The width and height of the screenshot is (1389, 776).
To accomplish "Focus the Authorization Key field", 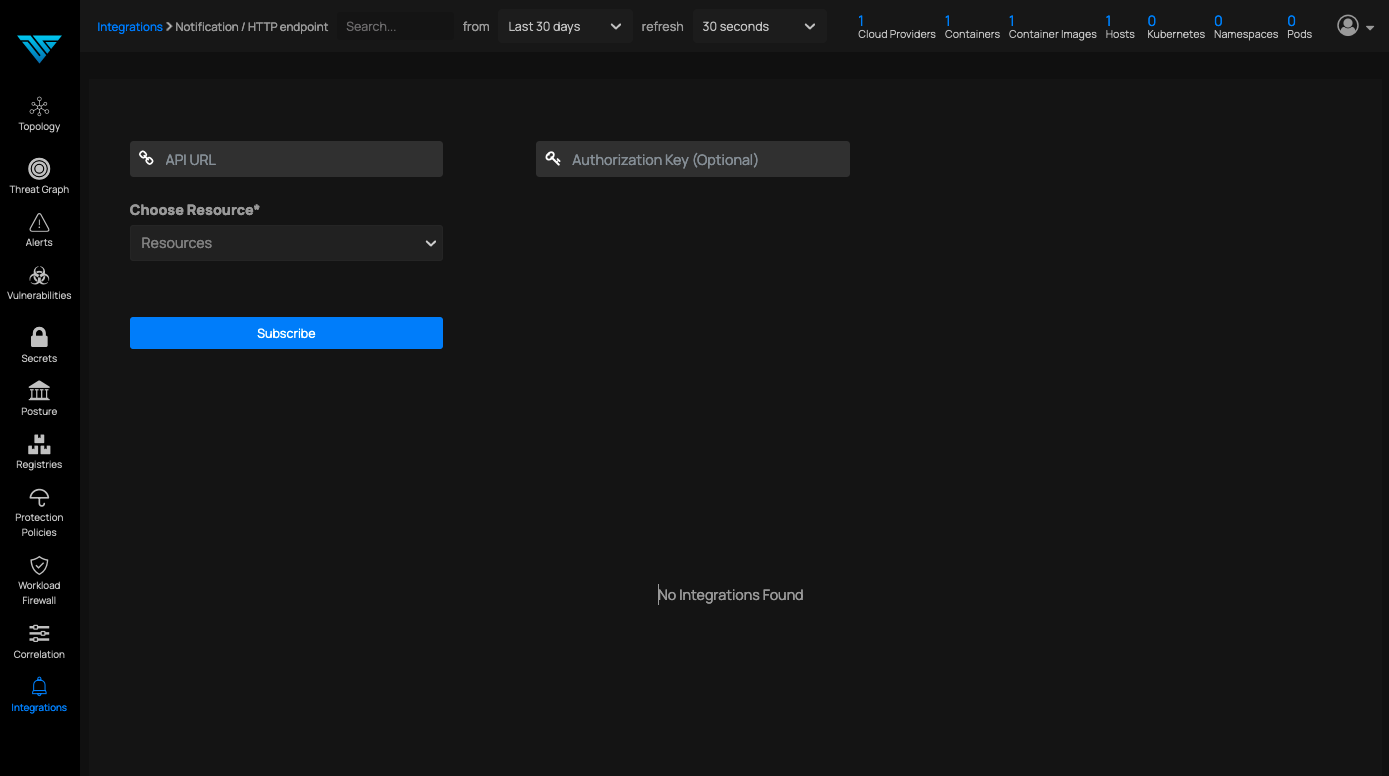I will point(705,159).
